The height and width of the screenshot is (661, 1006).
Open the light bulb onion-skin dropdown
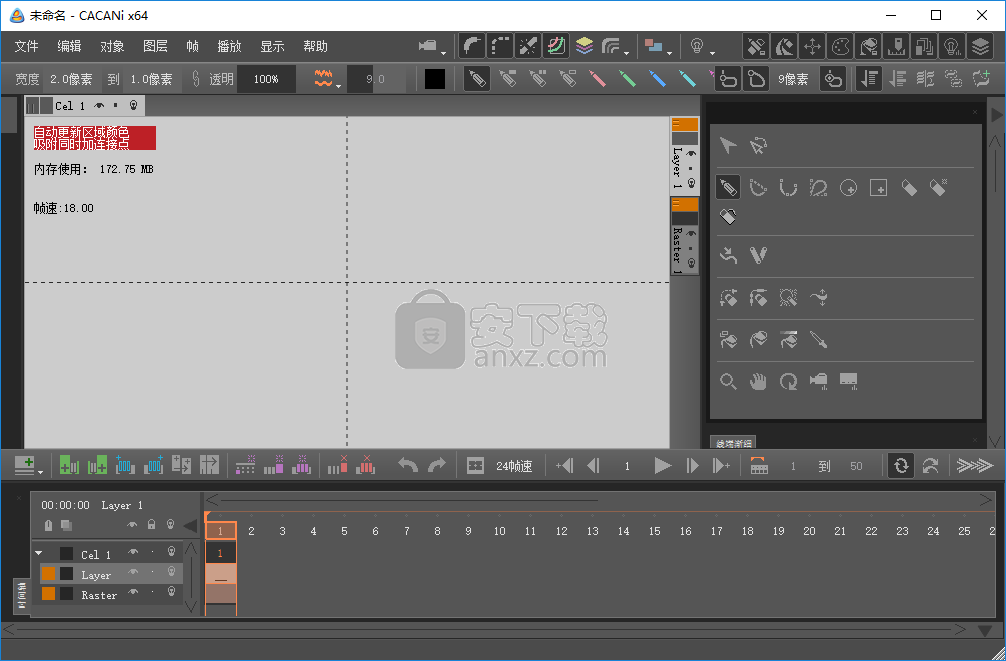pyautogui.click(x=712, y=53)
